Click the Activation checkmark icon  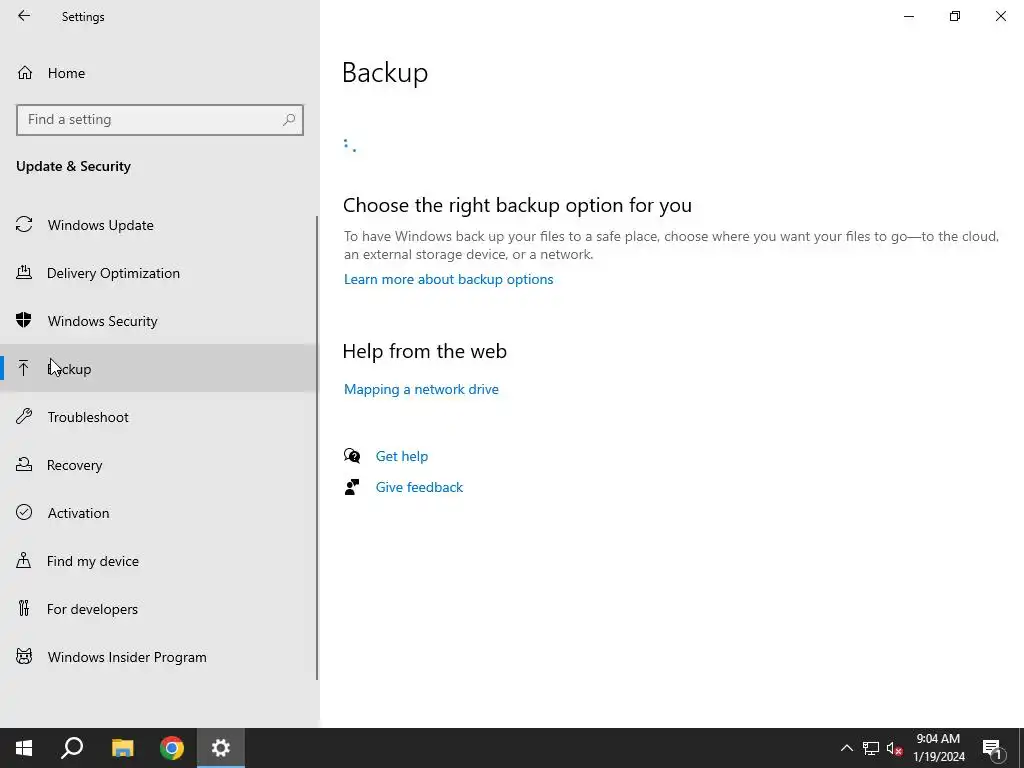tap(24, 512)
